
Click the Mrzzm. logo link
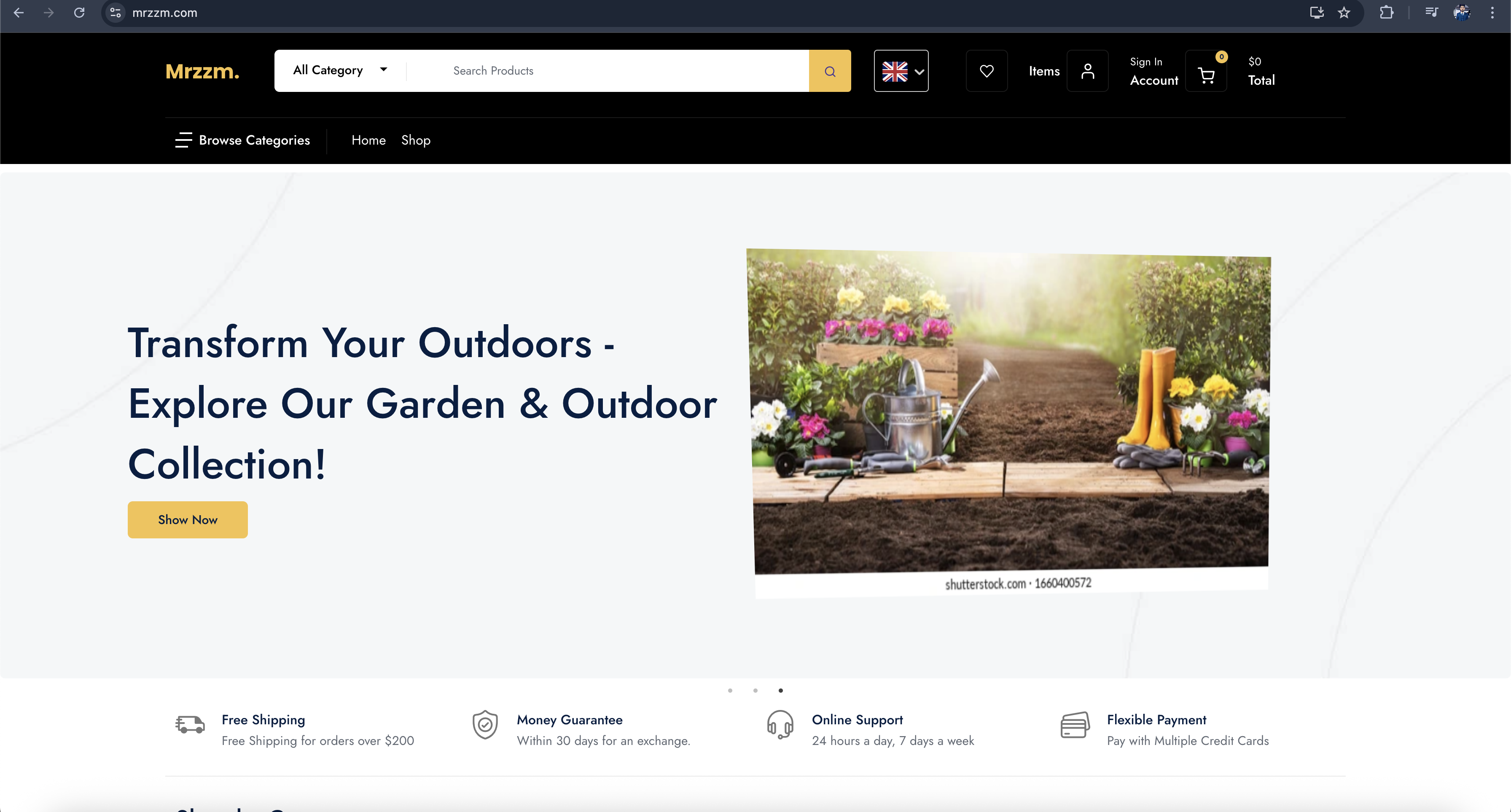(x=202, y=71)
